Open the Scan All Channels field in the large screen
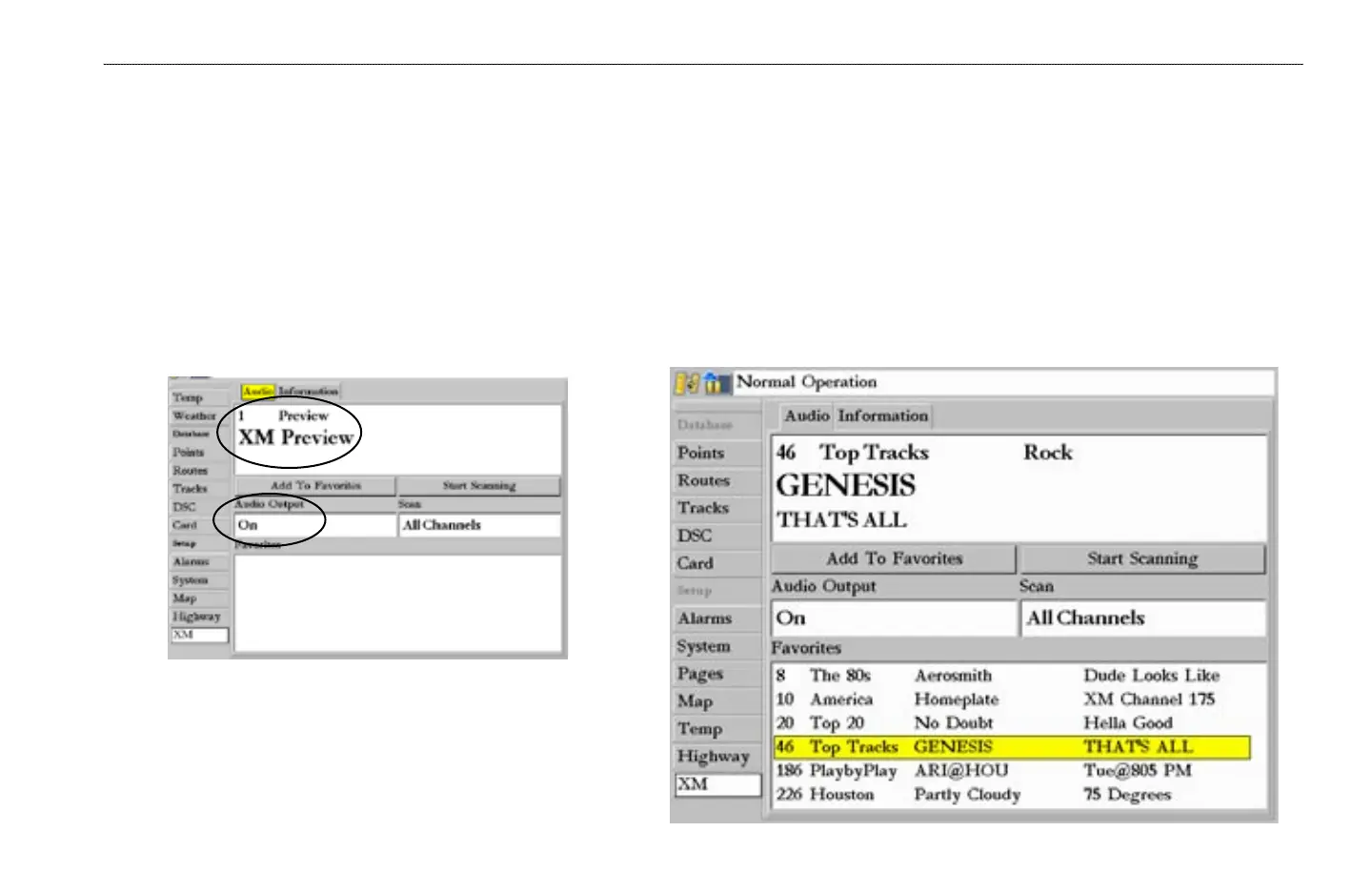Screen dimensions: 1372x892 1142,618
